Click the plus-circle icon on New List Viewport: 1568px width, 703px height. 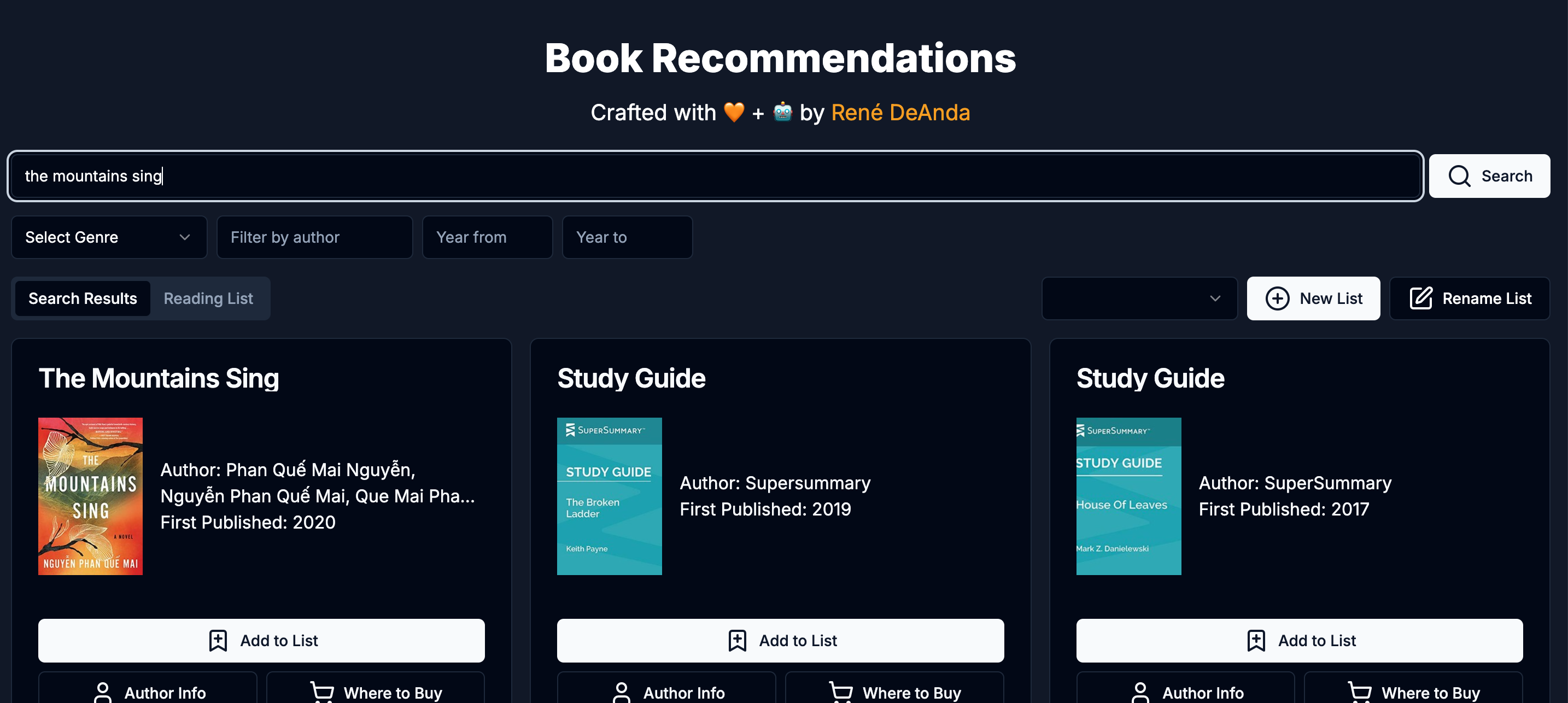(1277, 298)
